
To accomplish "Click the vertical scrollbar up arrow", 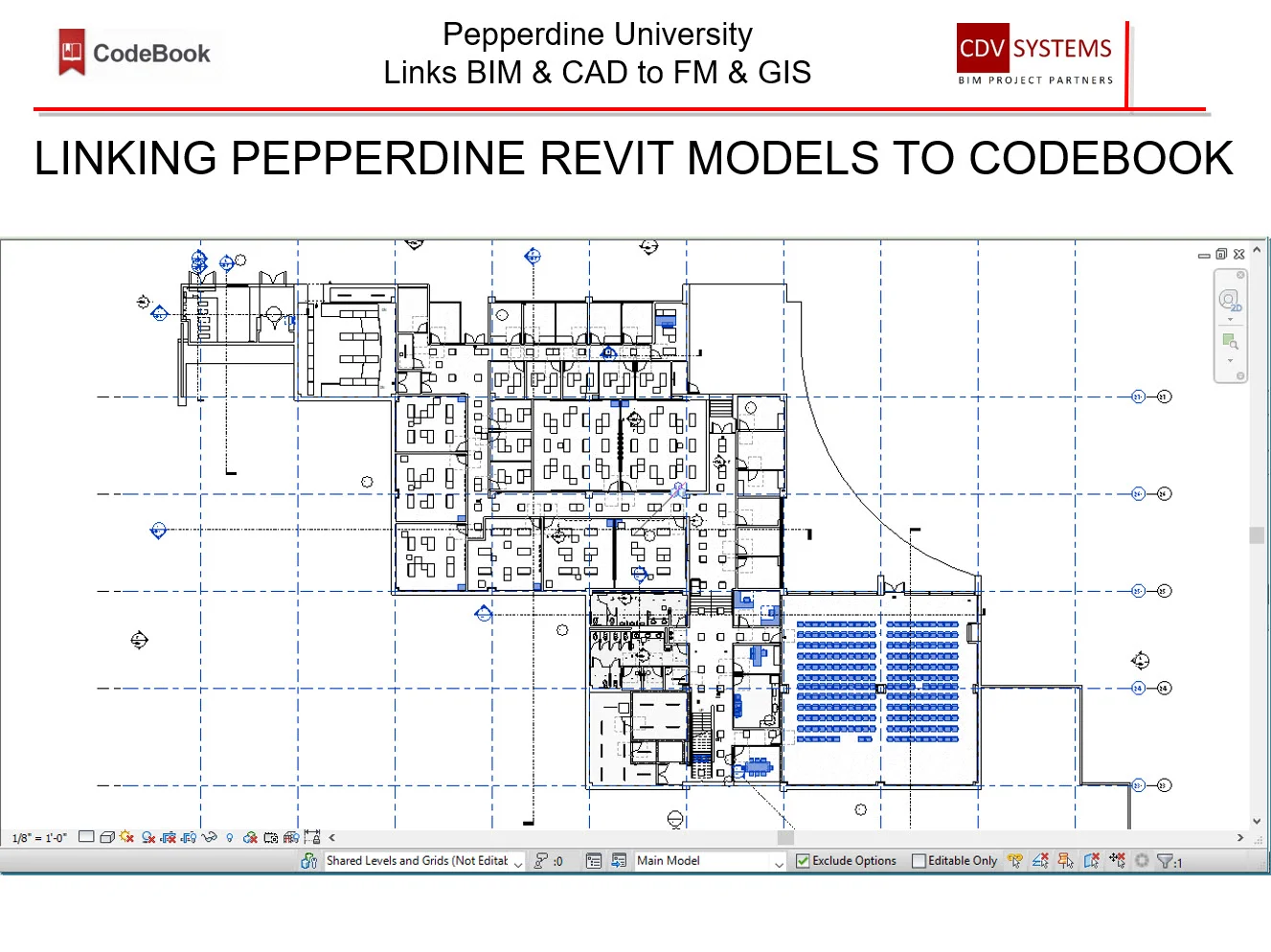I will (1257, 250).
